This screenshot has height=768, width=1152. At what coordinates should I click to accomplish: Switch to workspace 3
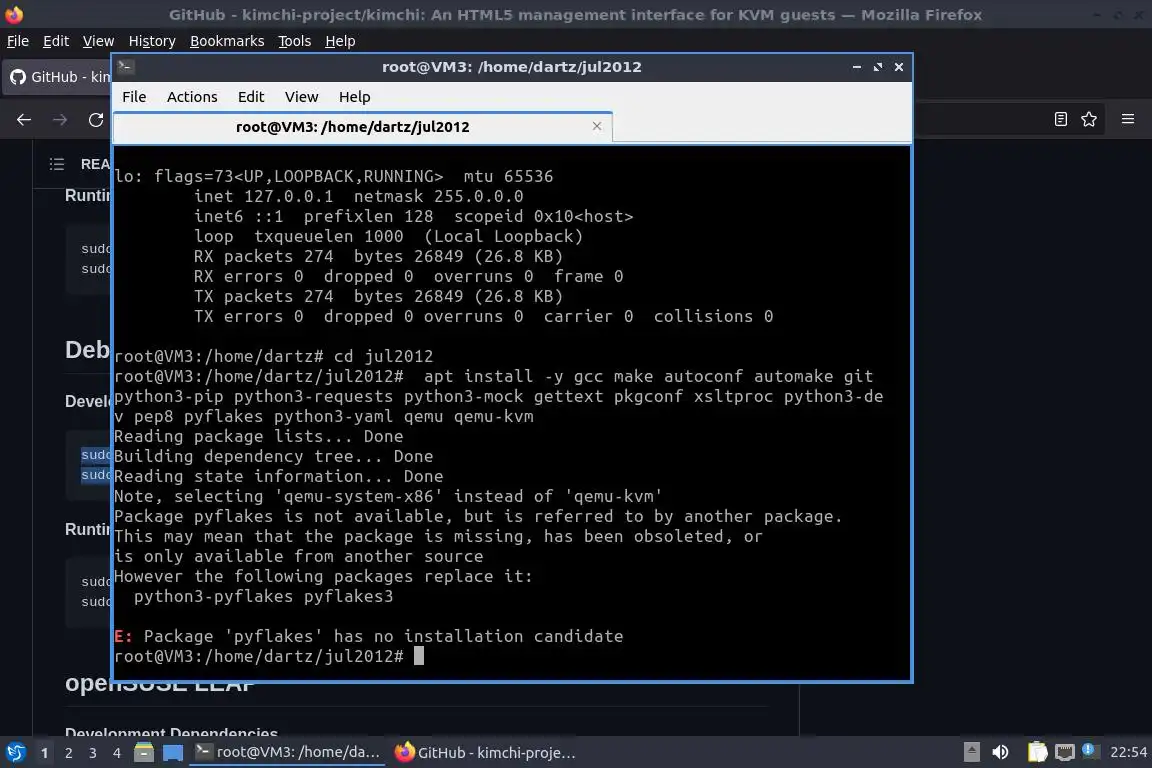pyautogui.click(x=93, y=753)
